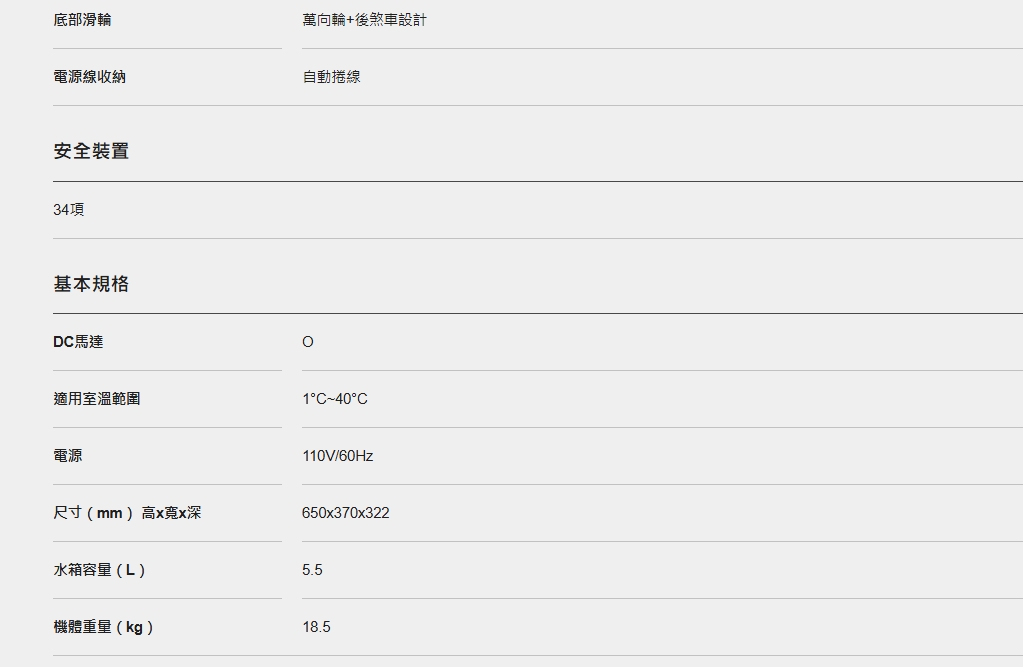The height and width of the screenshot is (667, 1023).
Task: Click the 機體重量 (kg) label
Action: pos(103,627)
